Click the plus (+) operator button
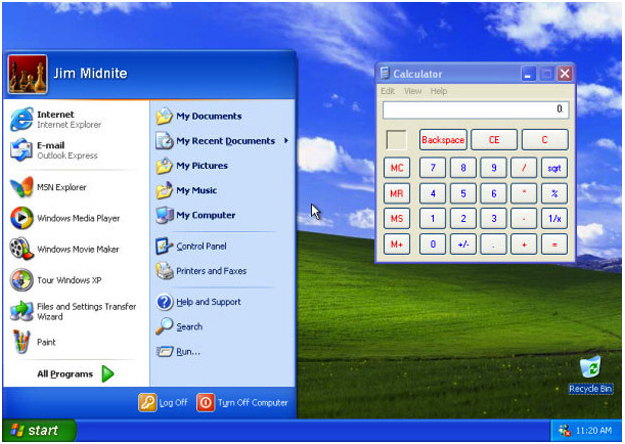Screen dimensions: 625x444 pyautogui.click(x=524, y=244)
